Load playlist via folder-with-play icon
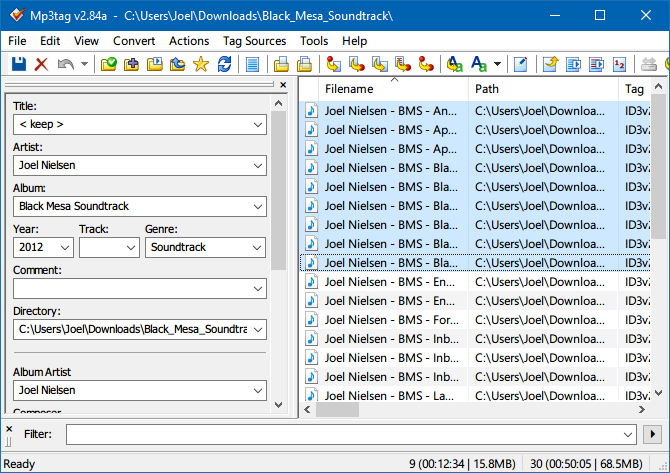This screenshot has height=473, width=670. click(x=154, y=64)
